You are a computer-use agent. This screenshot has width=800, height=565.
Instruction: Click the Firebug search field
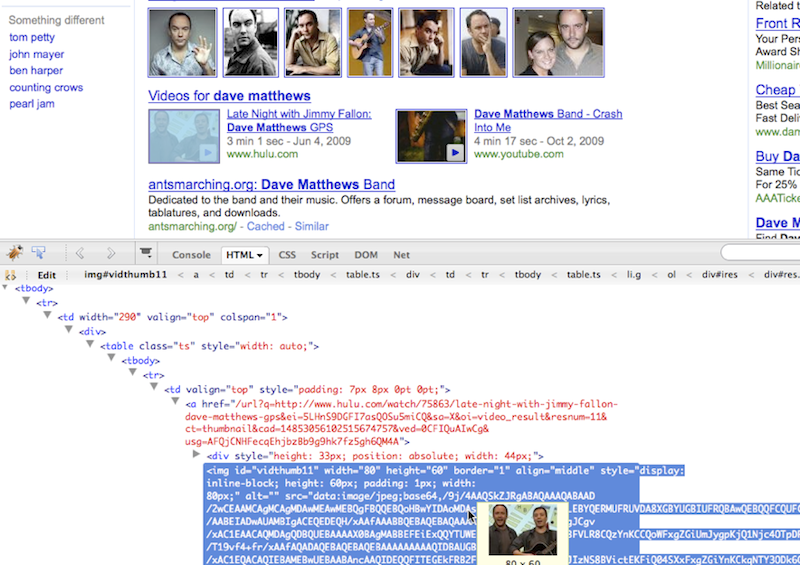coord(760,253)
